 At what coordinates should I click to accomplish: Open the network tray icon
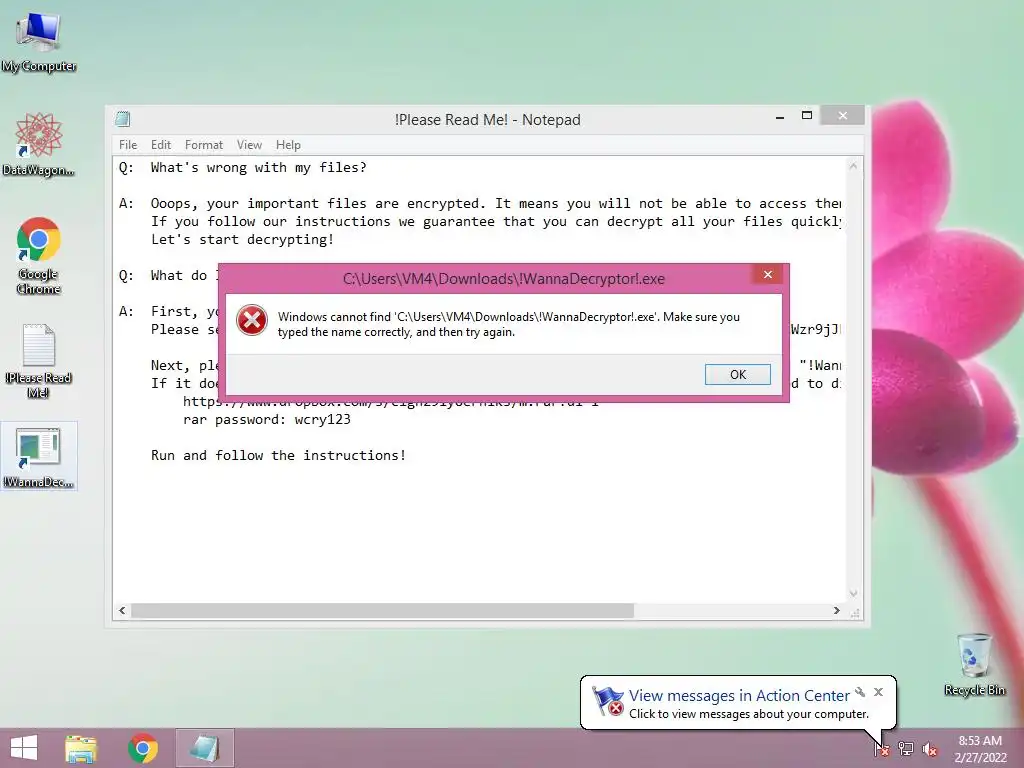(906, 749)
